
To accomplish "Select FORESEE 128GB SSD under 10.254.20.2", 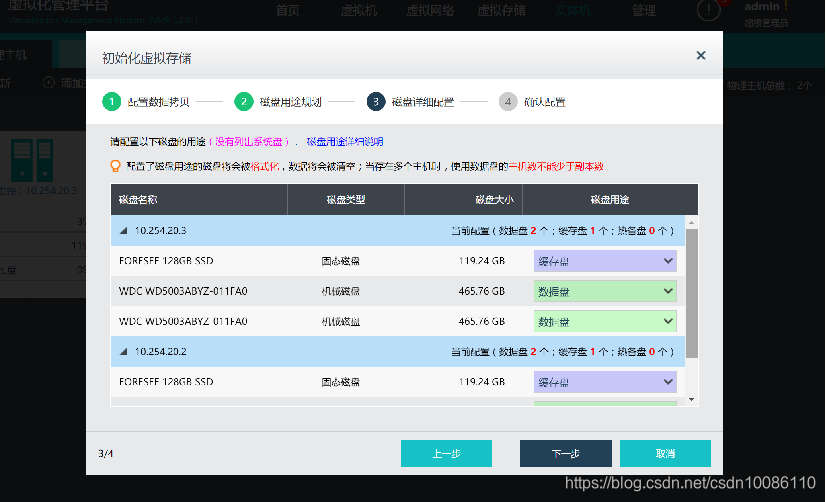I will click(x=166, y=382).
